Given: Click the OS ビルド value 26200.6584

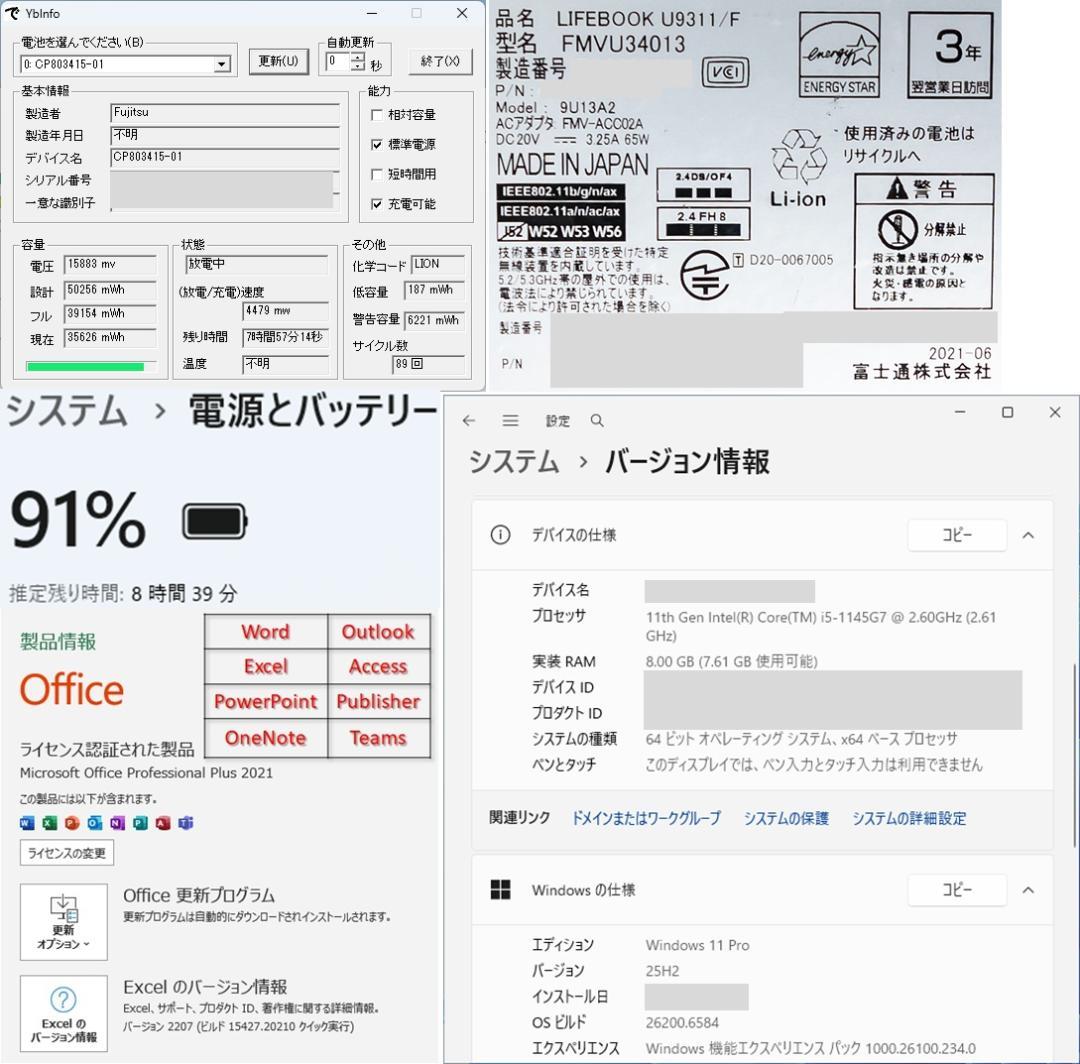Looking at the screenshot, I should [x=682, y=1023].
